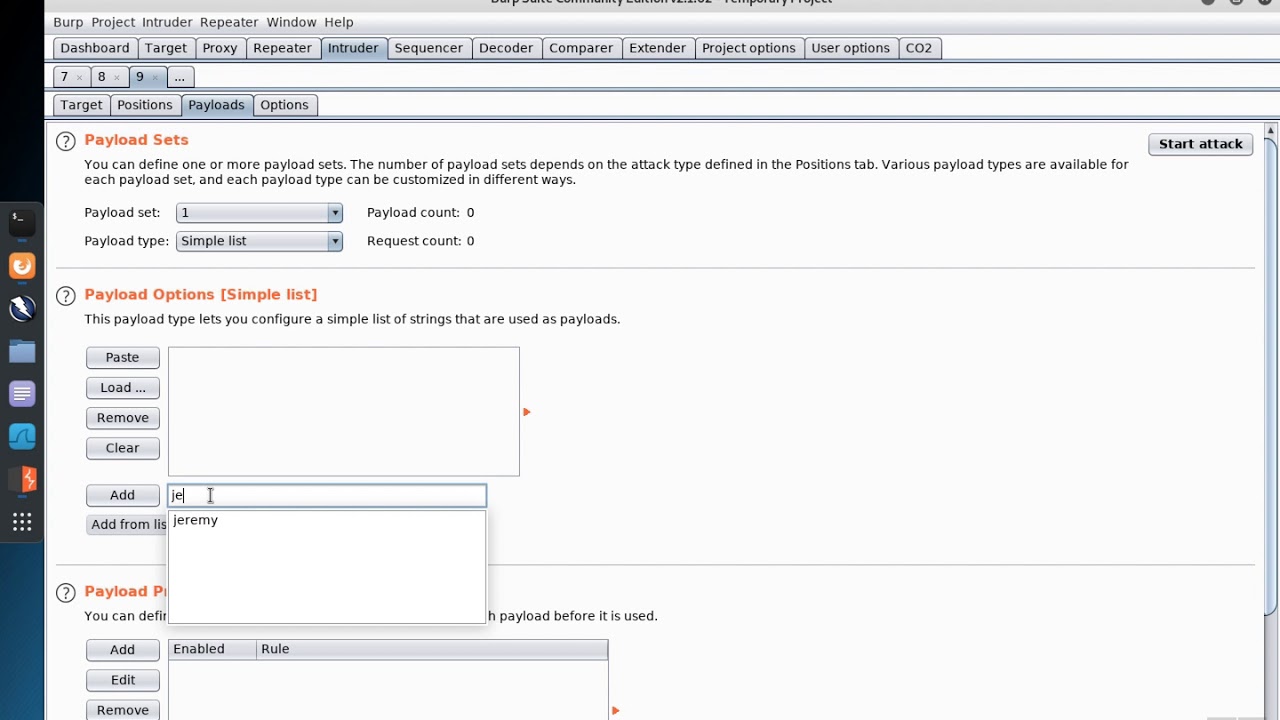Click orange arrow beside payload list
This screenshot has width=1280, height=720.
click(527, 412)
